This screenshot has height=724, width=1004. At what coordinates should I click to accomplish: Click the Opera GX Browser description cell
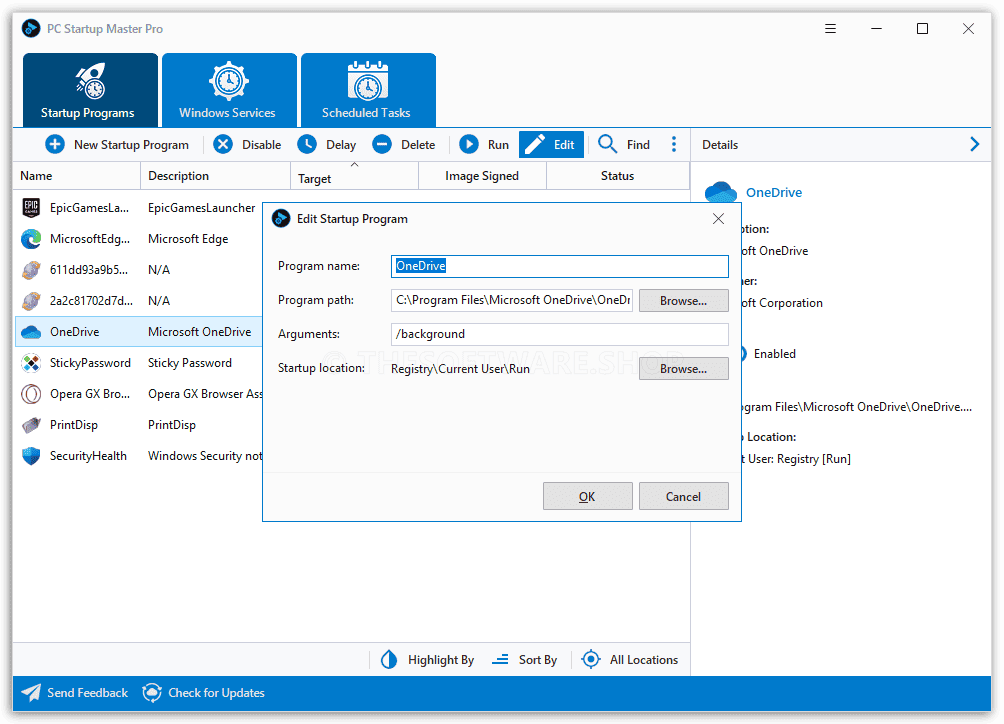coord(205,394)
